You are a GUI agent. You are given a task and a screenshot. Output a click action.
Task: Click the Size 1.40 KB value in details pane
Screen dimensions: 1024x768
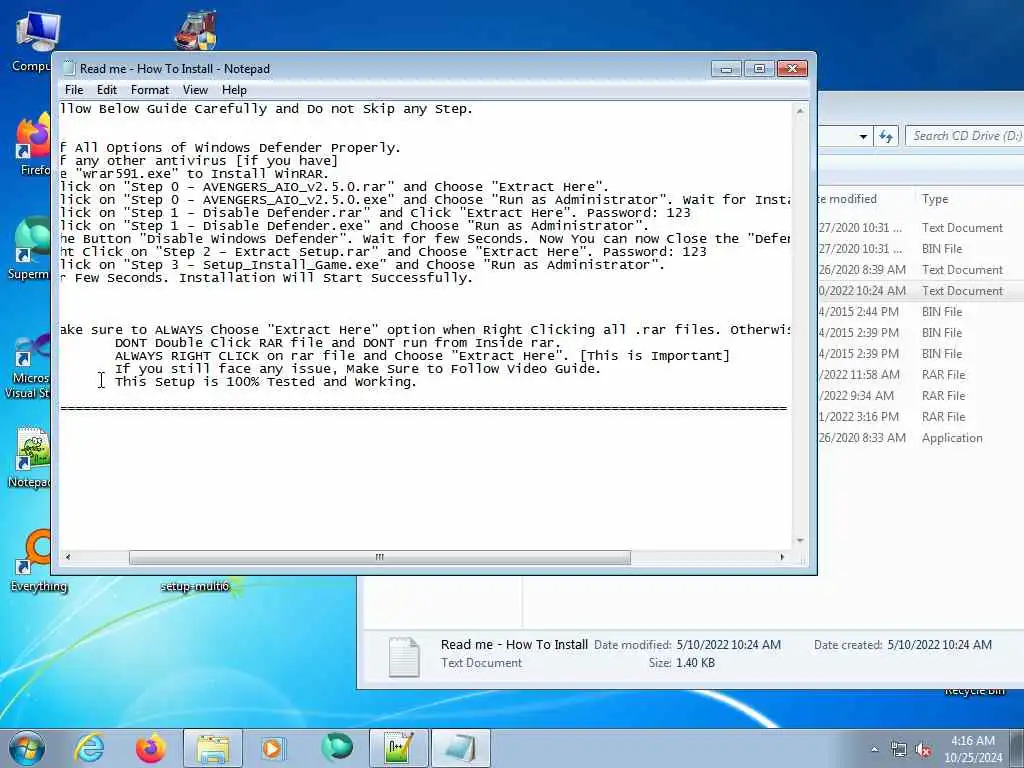[694, 663]
